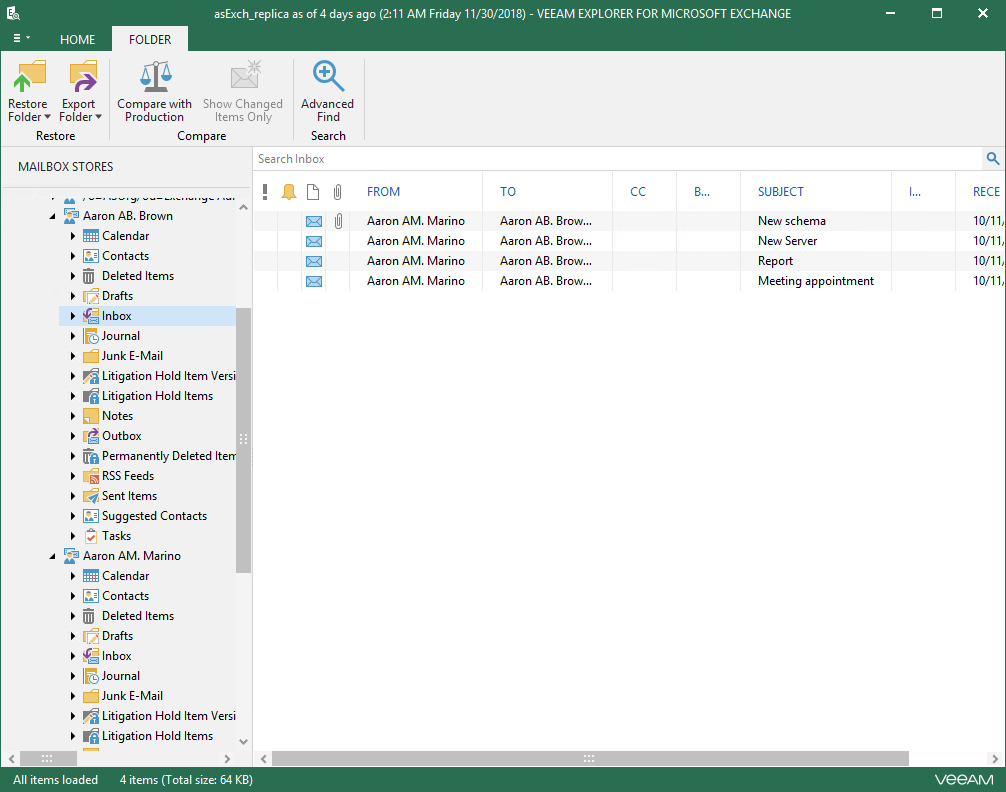
Task: Expand Inbox under Aaron AB. Brown
Action: [x=72, y=316]
